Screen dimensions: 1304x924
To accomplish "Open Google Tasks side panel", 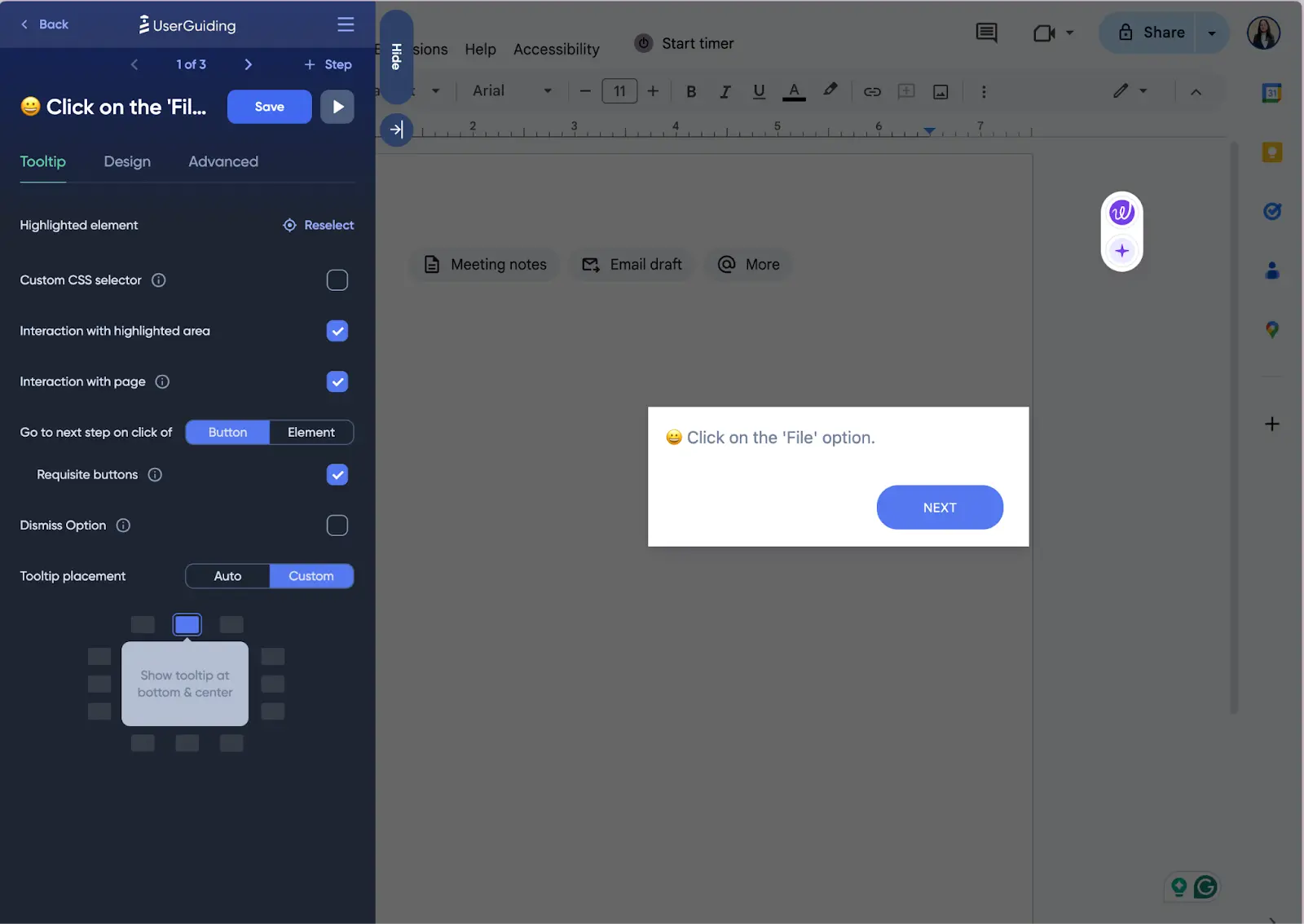I will tap(1271, 211).
